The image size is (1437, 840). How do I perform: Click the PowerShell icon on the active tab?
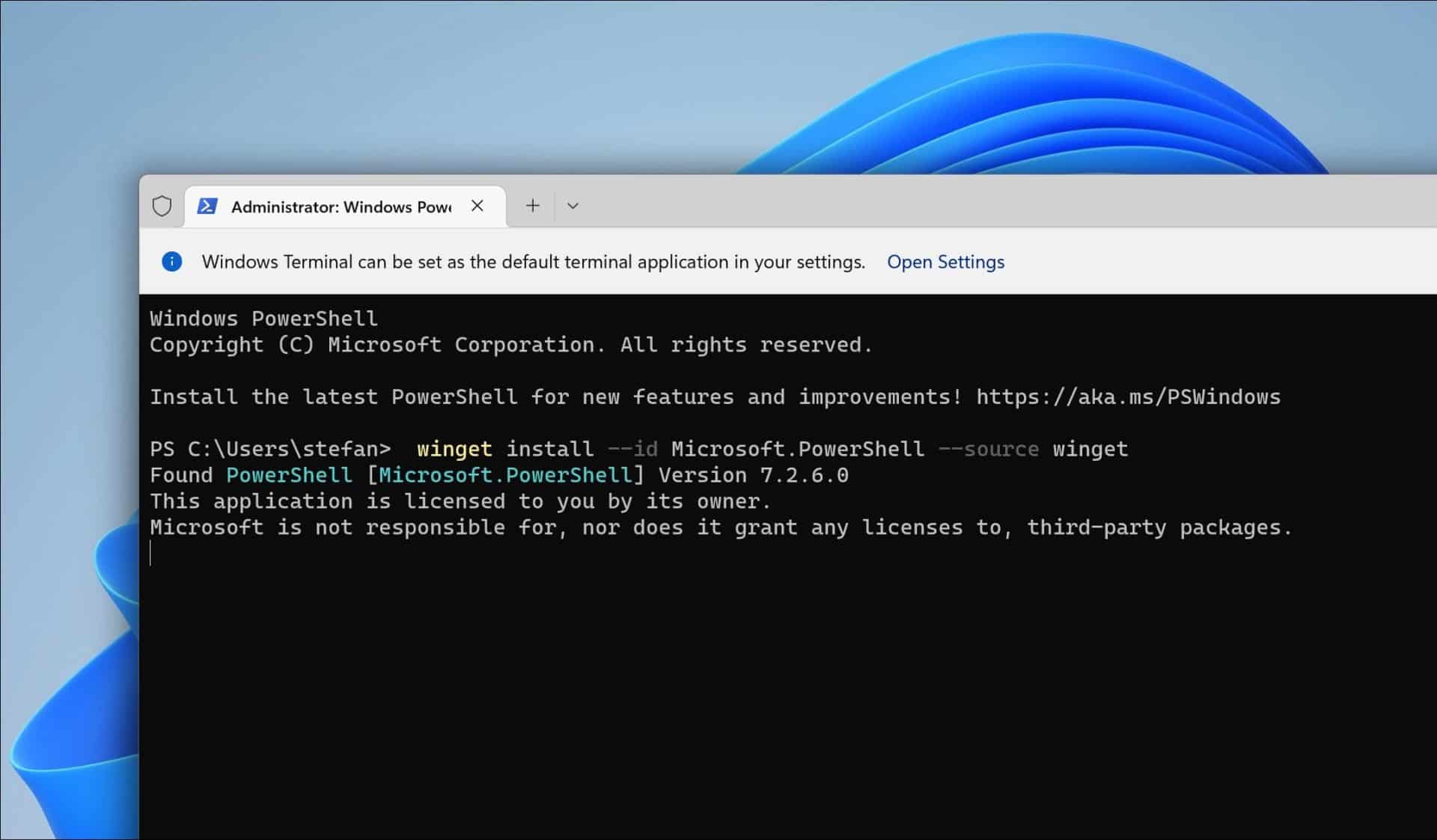(x=208, y=206)
